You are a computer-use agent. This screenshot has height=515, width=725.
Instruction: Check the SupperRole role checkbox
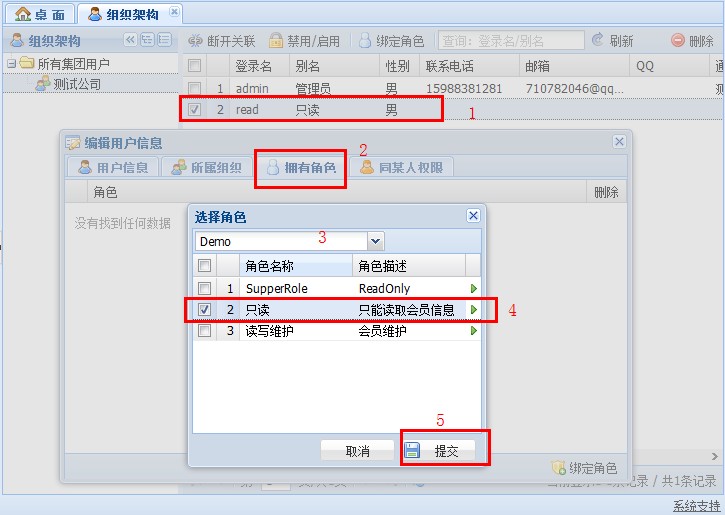(204, 288)
